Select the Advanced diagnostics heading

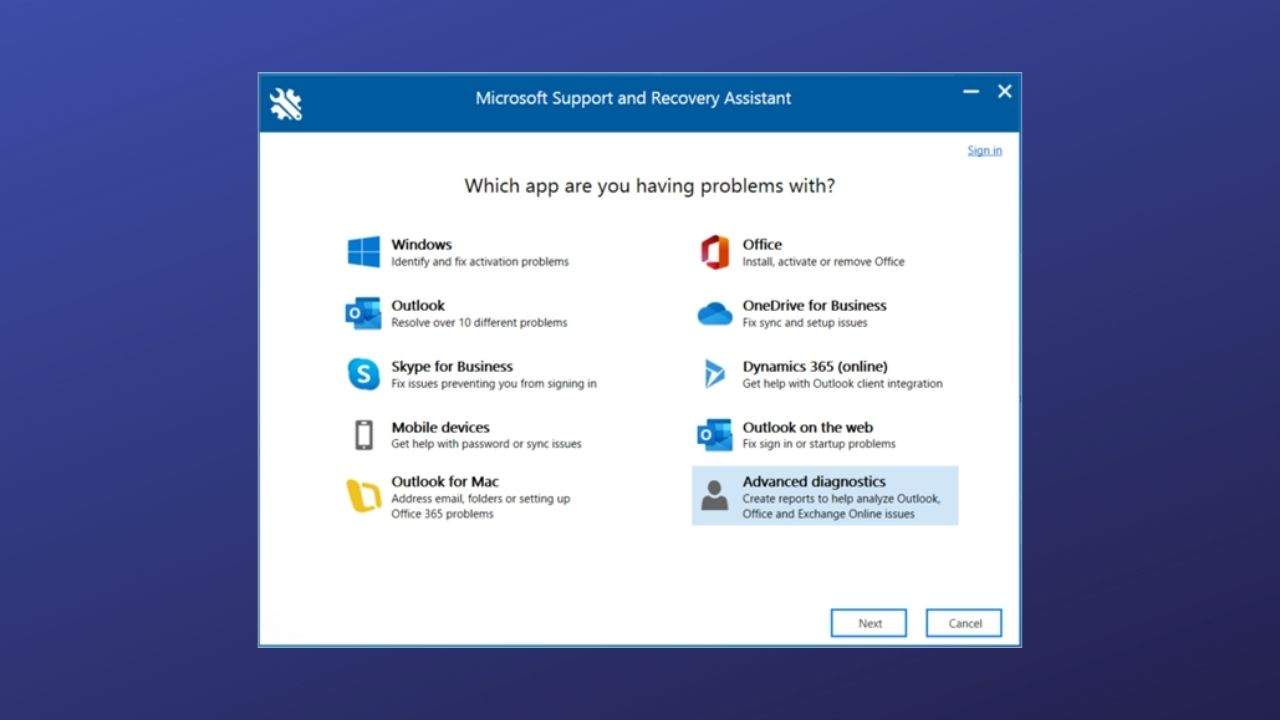814,481
